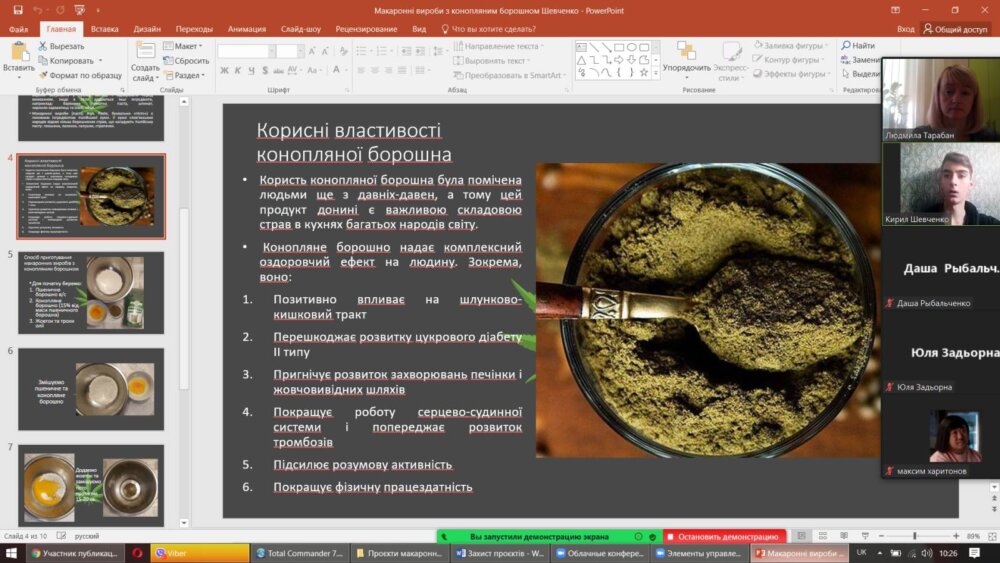Toggle text shadow (S) formatting
1000x563 pixels.
point(265,70)
